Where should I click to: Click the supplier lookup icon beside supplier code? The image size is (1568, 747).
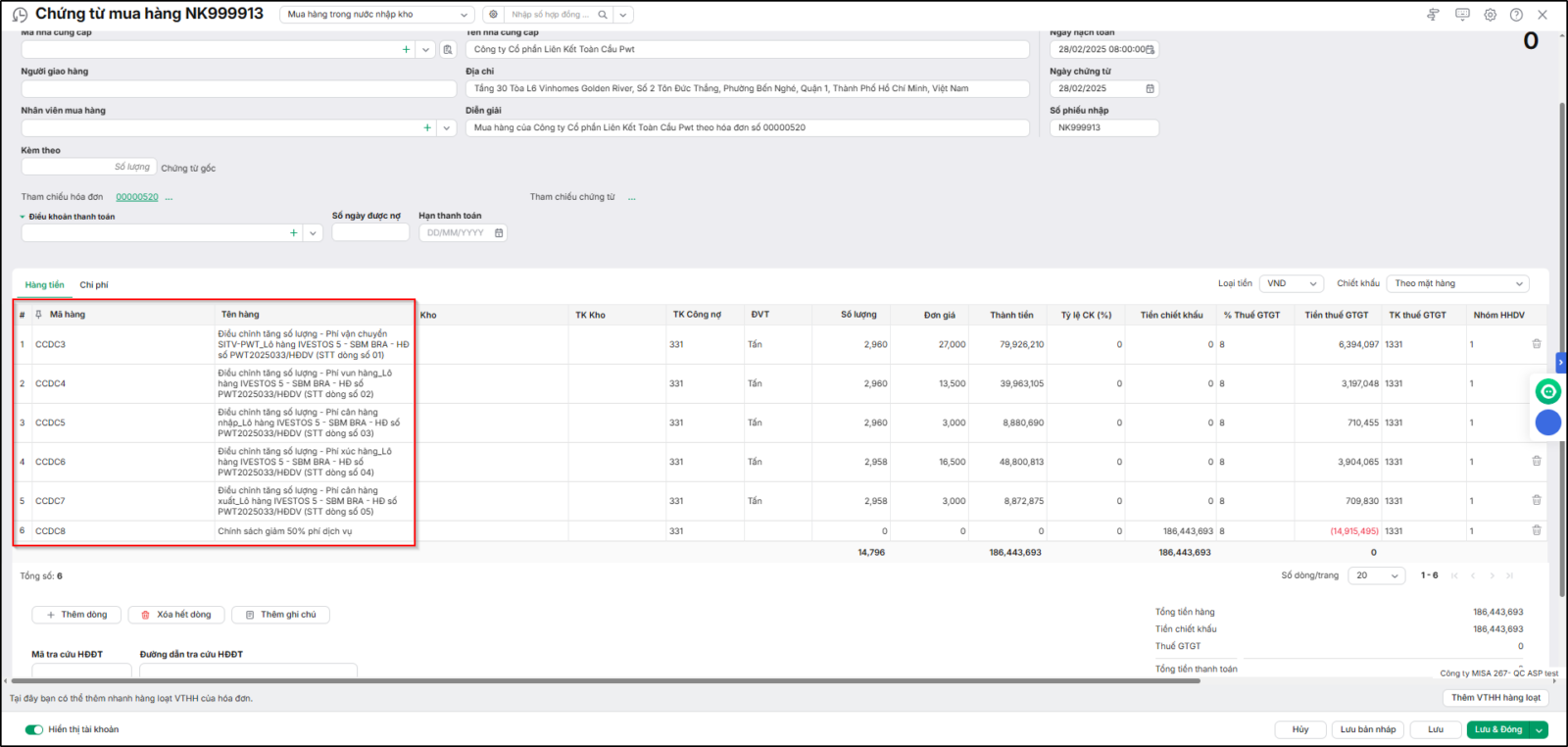(448, 49)
